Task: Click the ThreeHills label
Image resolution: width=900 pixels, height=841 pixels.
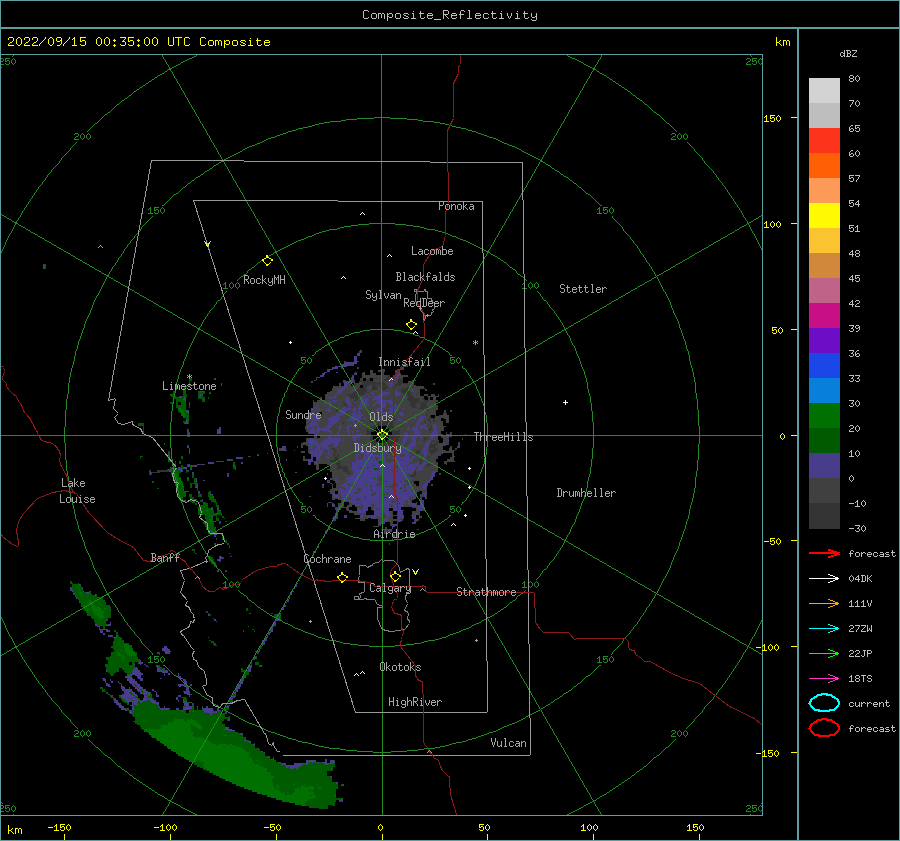Action: (503, 437)
